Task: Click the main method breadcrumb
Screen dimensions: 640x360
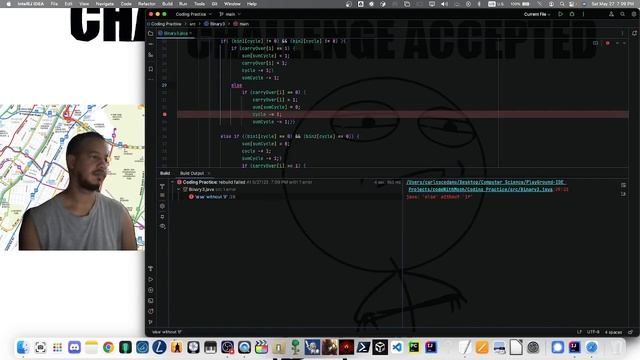Action: coord(241,24)
